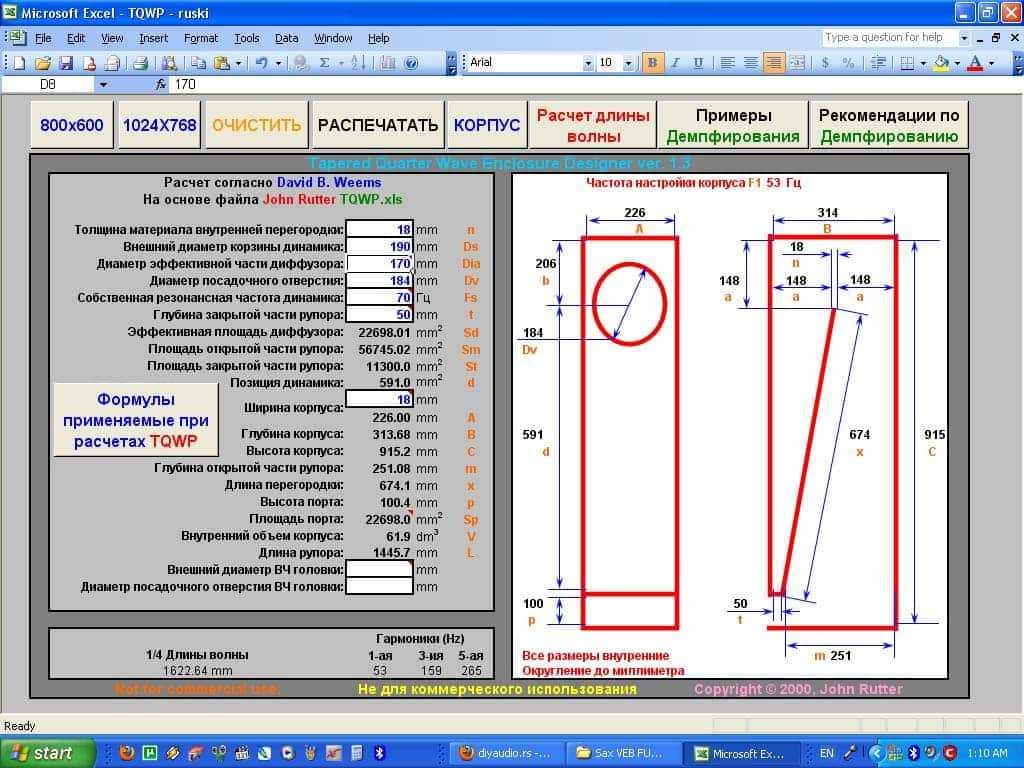
Task: Toggle right alignment for the cell
Action: point(774,63)
